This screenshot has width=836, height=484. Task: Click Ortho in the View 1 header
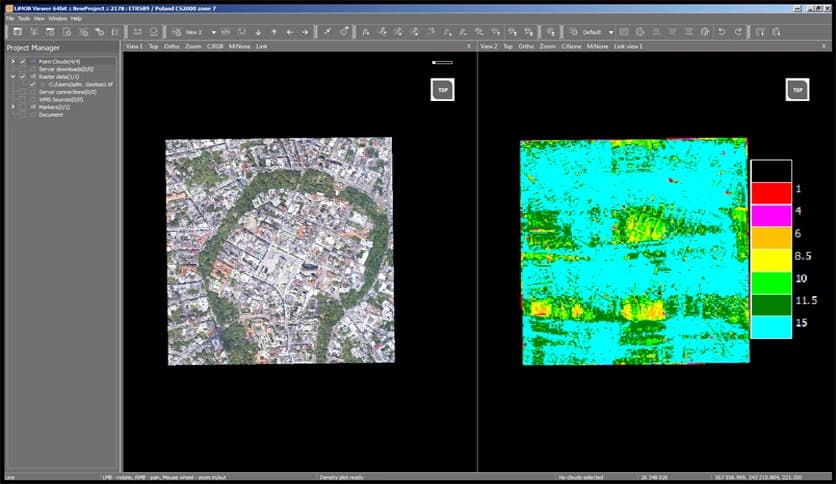[172, 46]
